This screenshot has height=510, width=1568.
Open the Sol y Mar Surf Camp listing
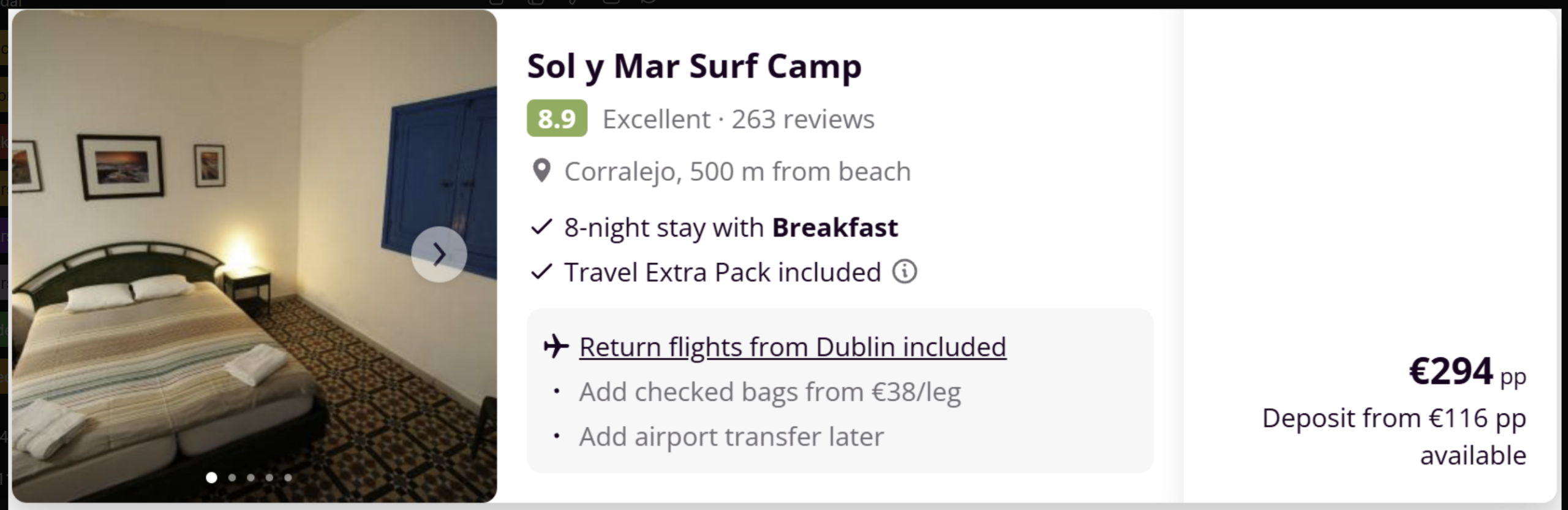693,66
